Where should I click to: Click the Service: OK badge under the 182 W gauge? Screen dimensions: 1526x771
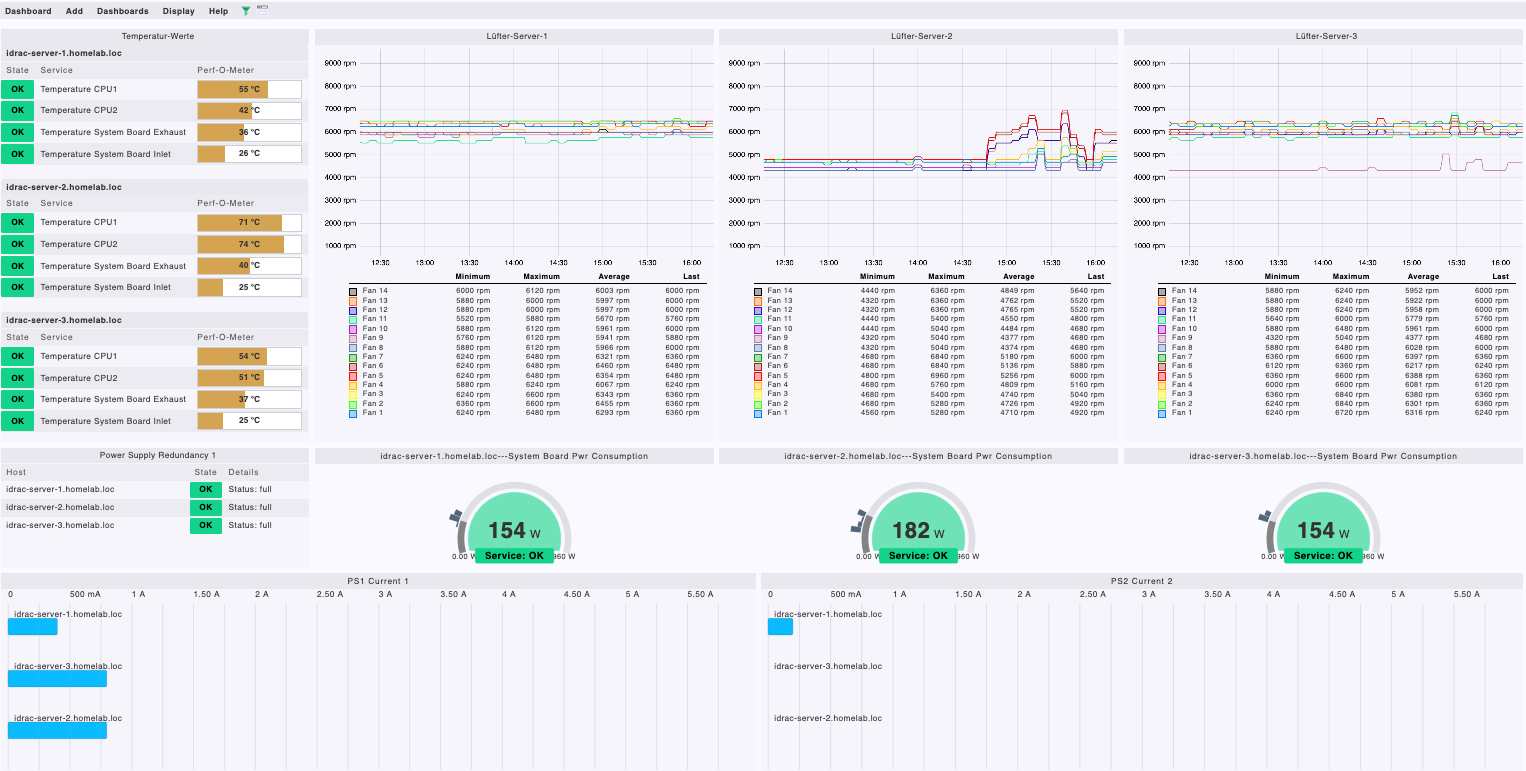[917, 553]
